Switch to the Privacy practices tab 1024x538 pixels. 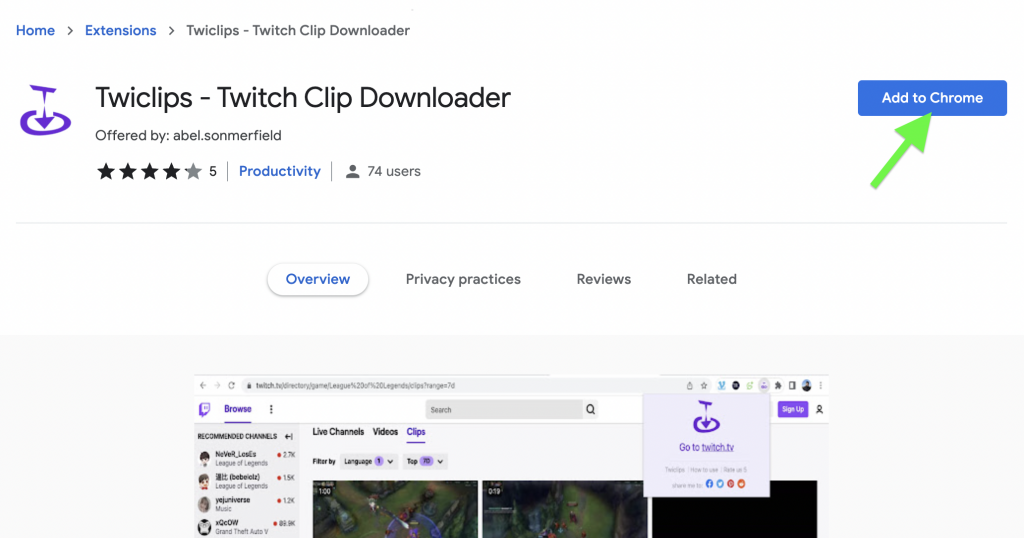coord(463,279)
